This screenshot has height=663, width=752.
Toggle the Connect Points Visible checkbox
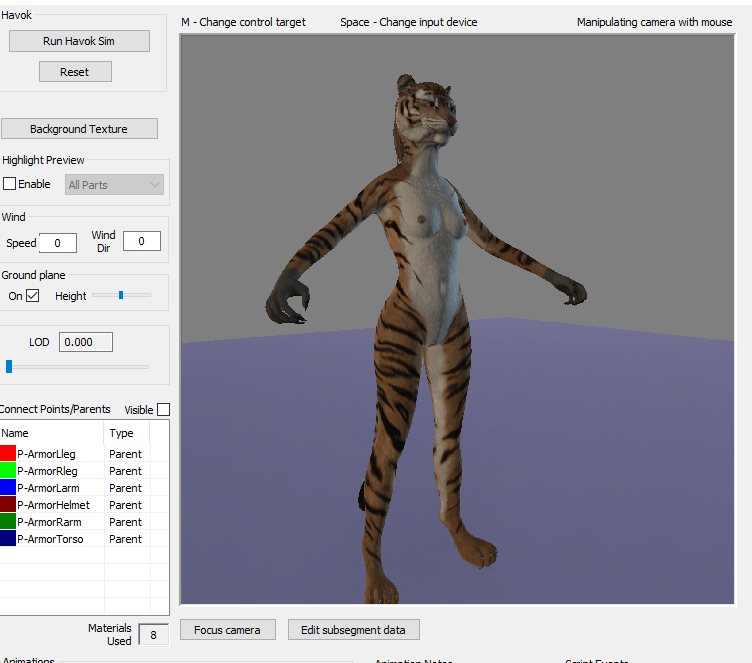(x=164, y=410)
